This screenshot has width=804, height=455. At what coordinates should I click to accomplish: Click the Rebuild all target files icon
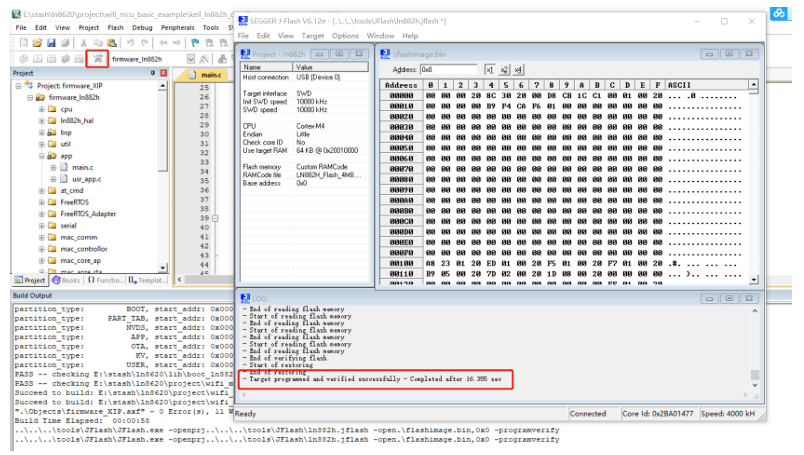51,59
